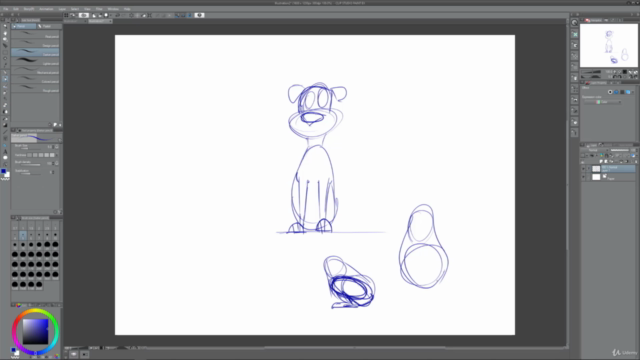Select the Balloon tool
The width and height of the screenshot is (640, 360).
pyautogui.click(x=5, y=158)
